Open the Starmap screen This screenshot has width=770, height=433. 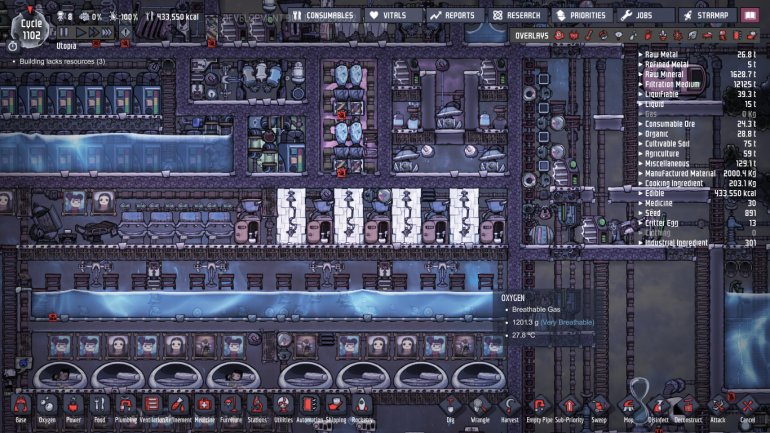[708, 15]
